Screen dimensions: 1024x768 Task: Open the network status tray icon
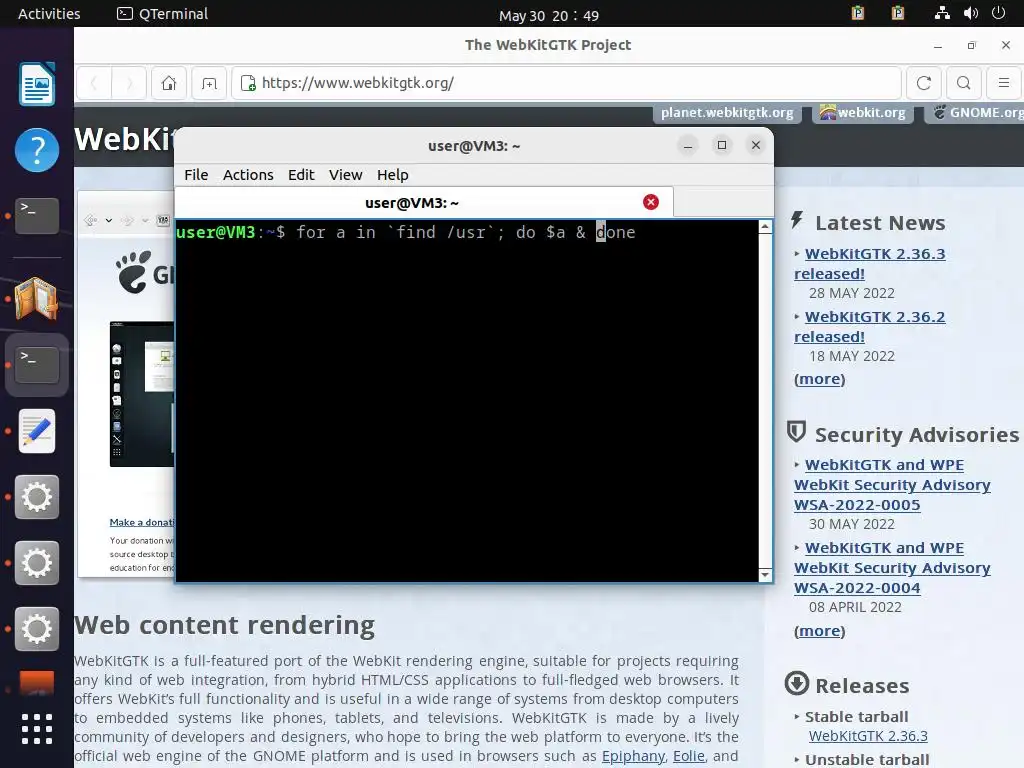click(x=942, y=13)
